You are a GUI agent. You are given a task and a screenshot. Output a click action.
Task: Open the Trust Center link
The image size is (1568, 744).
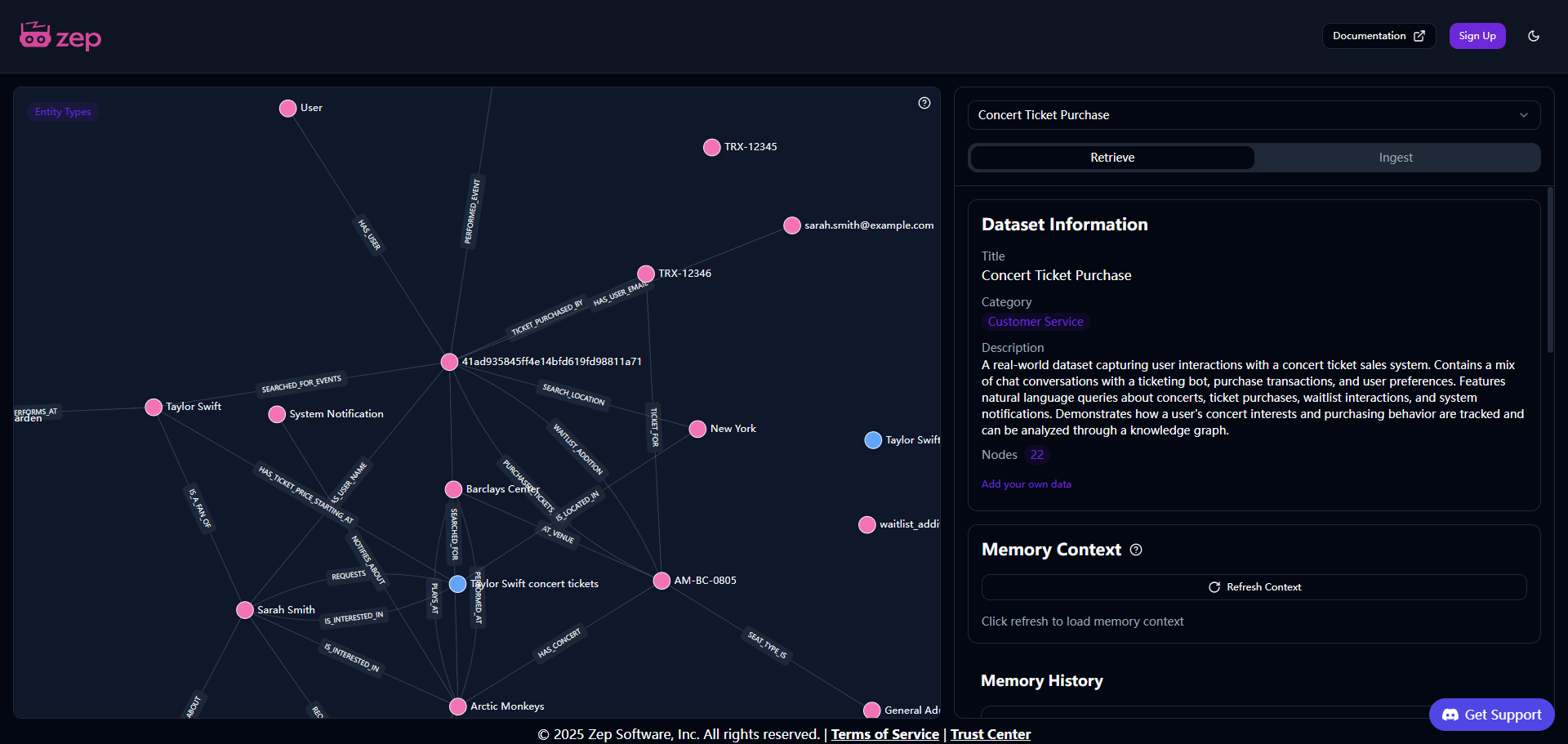(991, 734)
